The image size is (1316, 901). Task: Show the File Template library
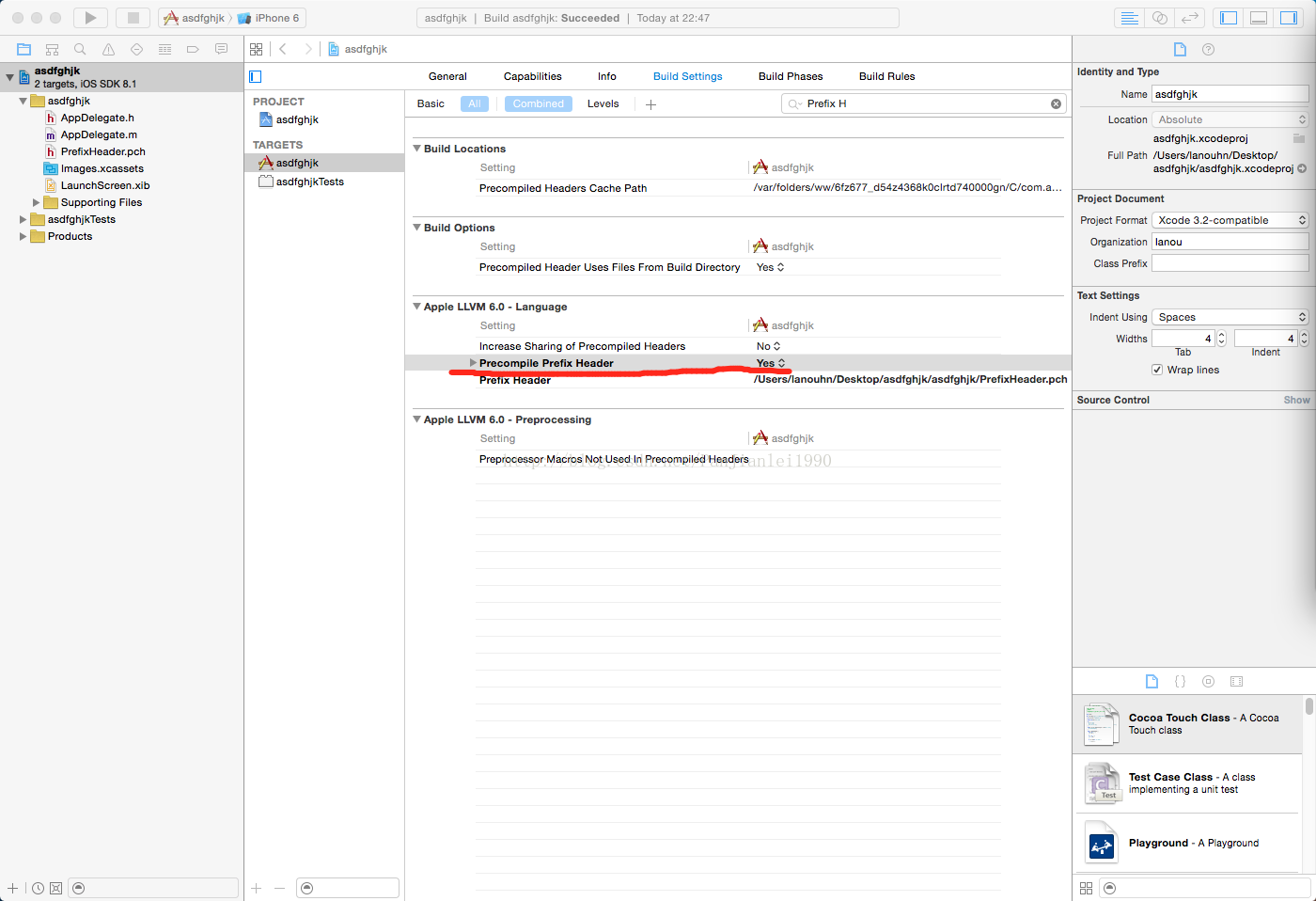click(x=1151, y=681)
